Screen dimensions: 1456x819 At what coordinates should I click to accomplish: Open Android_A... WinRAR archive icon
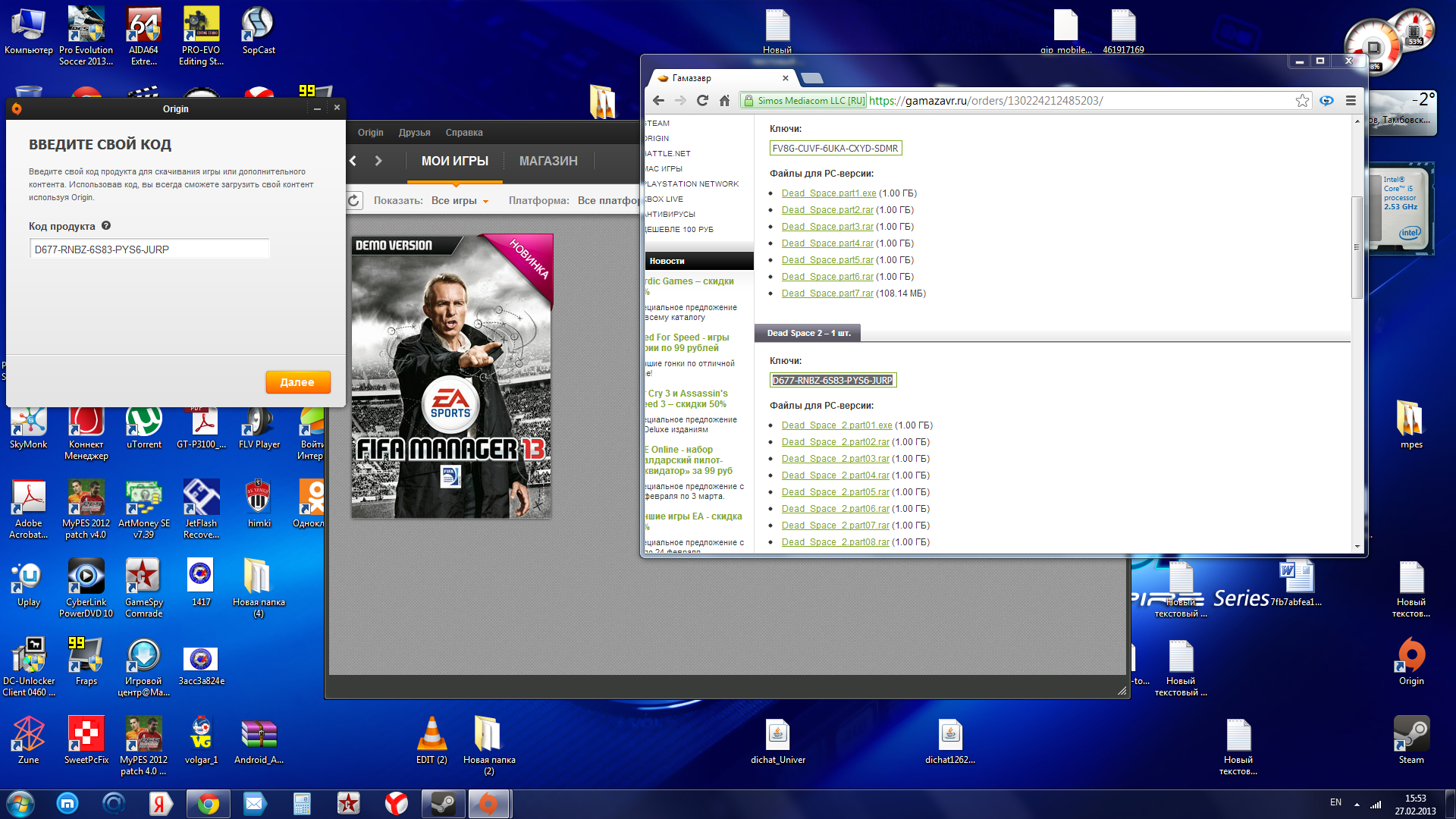[259, 740]
